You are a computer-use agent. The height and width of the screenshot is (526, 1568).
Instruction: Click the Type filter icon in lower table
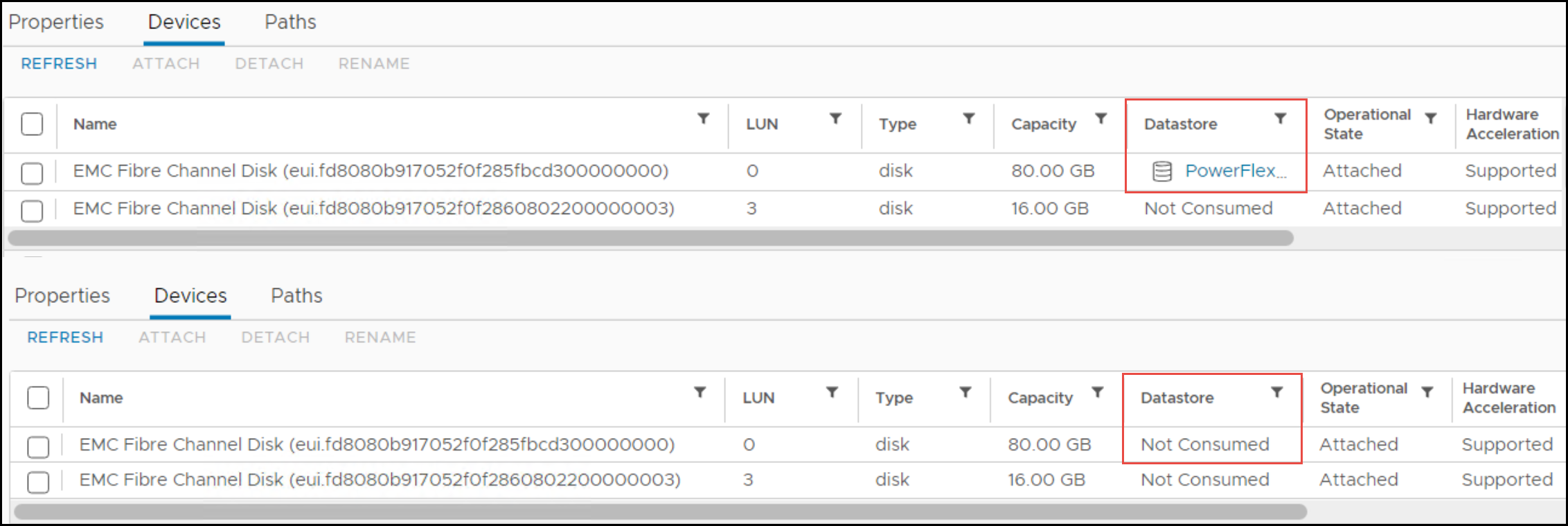tap(966, 392)
